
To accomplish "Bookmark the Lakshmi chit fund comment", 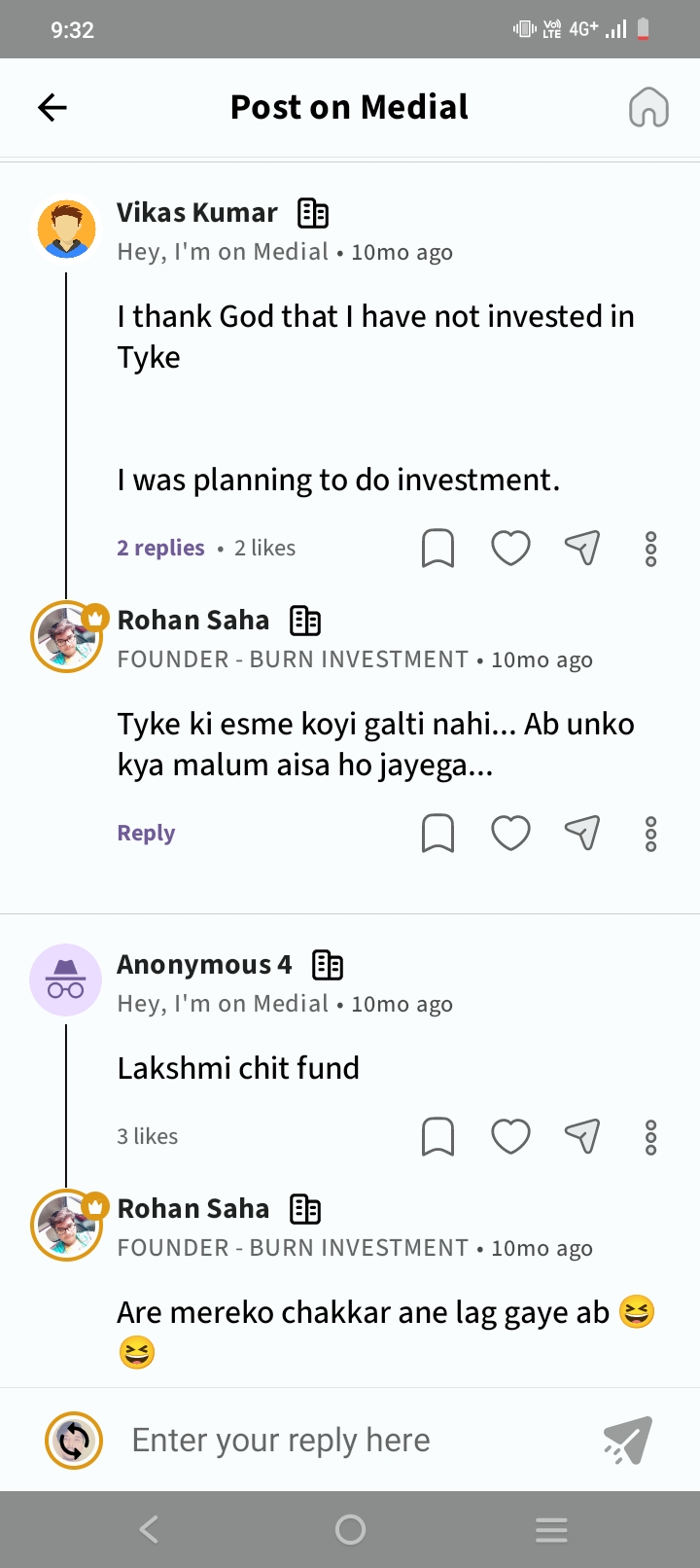I will click(437, 1136).
